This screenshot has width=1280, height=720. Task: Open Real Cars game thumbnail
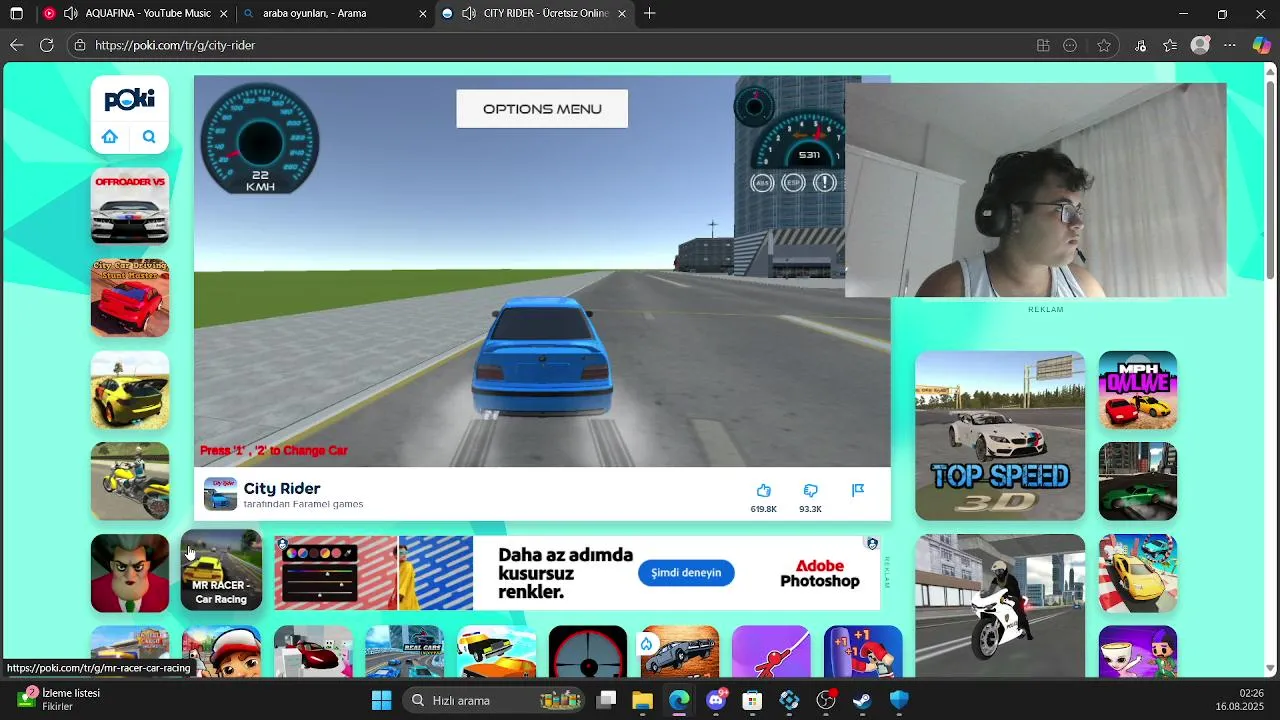tap(405, 652)
